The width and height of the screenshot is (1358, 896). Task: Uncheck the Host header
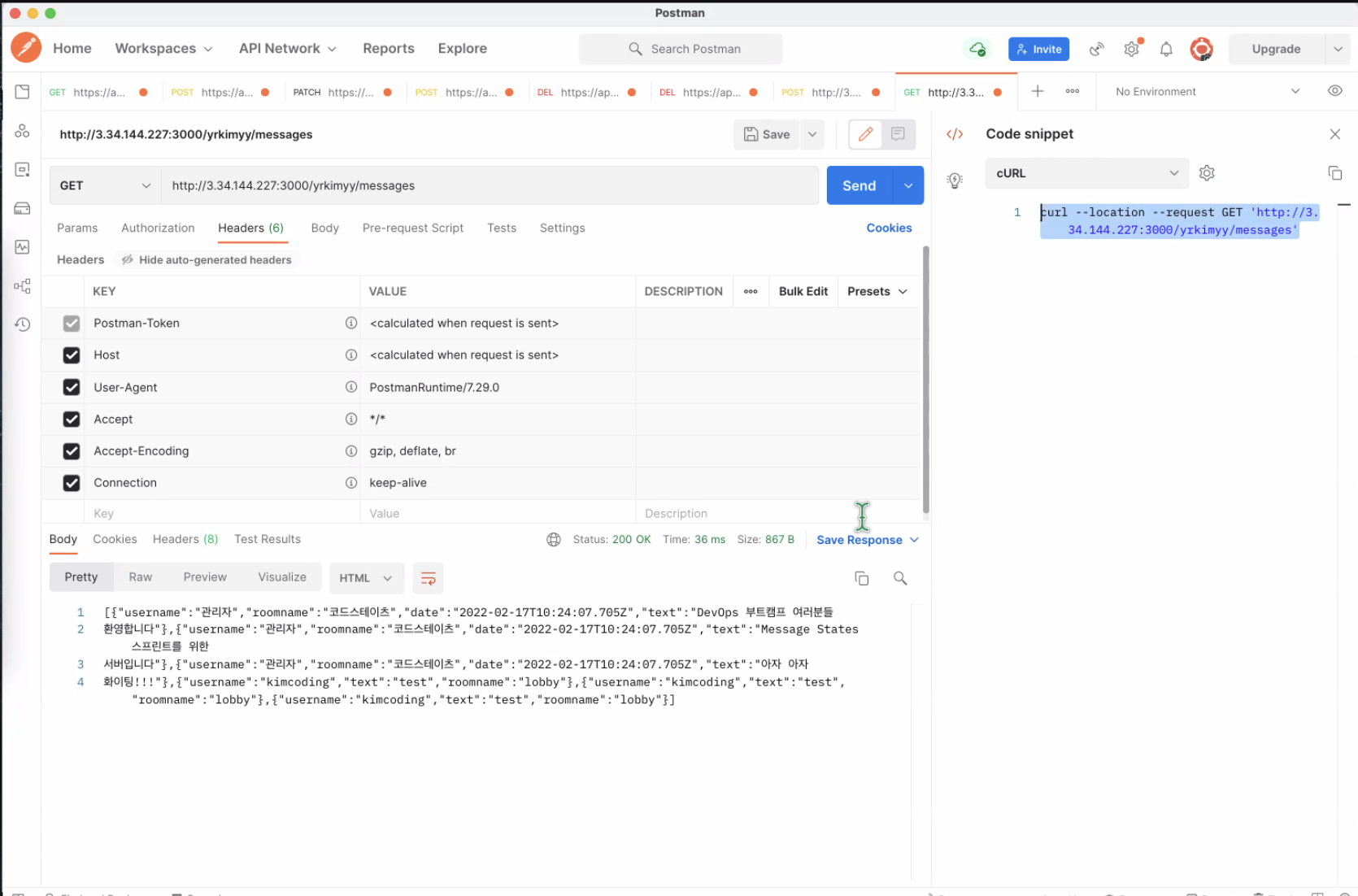pos(72,355)
